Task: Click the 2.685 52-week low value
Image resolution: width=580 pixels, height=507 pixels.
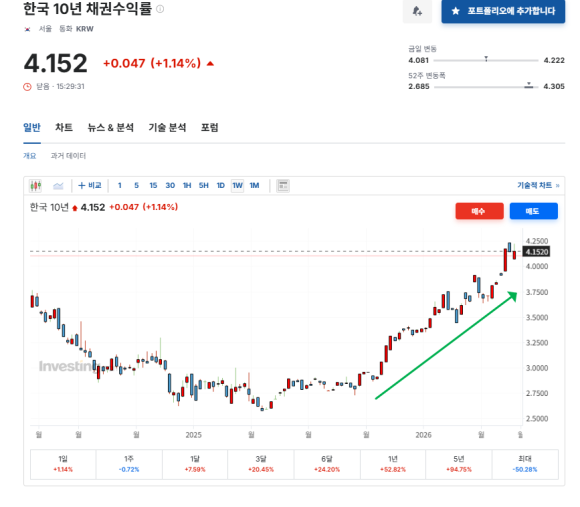Action: click(x=419, y=87)
